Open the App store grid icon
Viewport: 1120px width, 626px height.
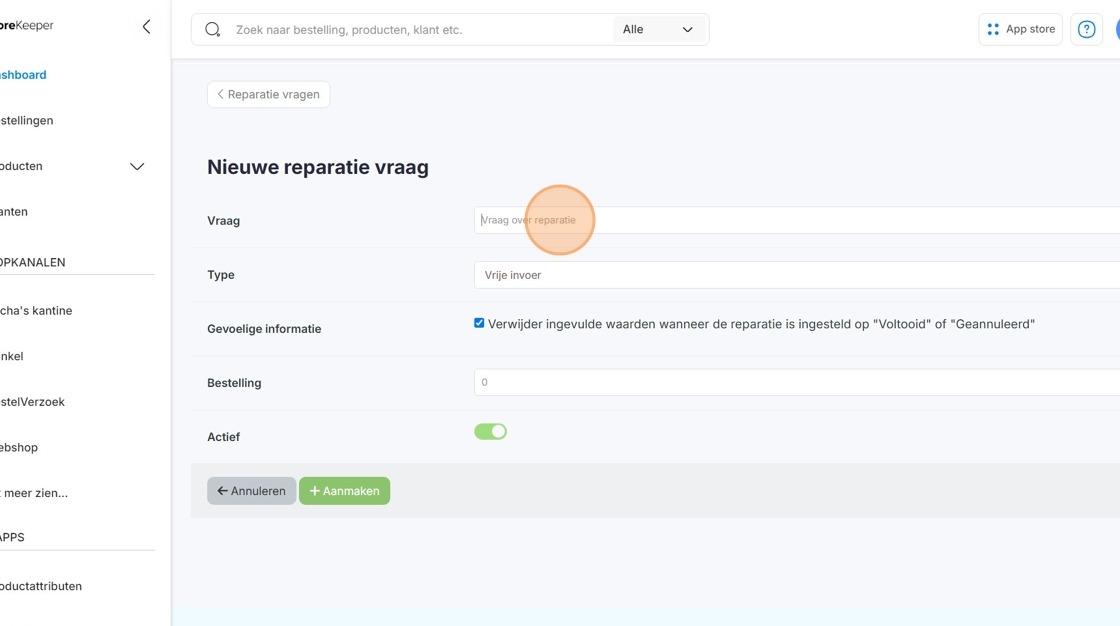tap(993, 29)
